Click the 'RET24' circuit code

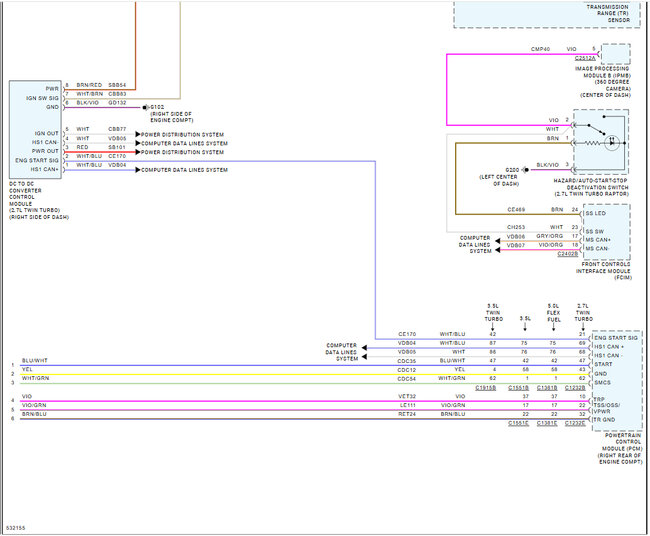click(x=407, y=414)
